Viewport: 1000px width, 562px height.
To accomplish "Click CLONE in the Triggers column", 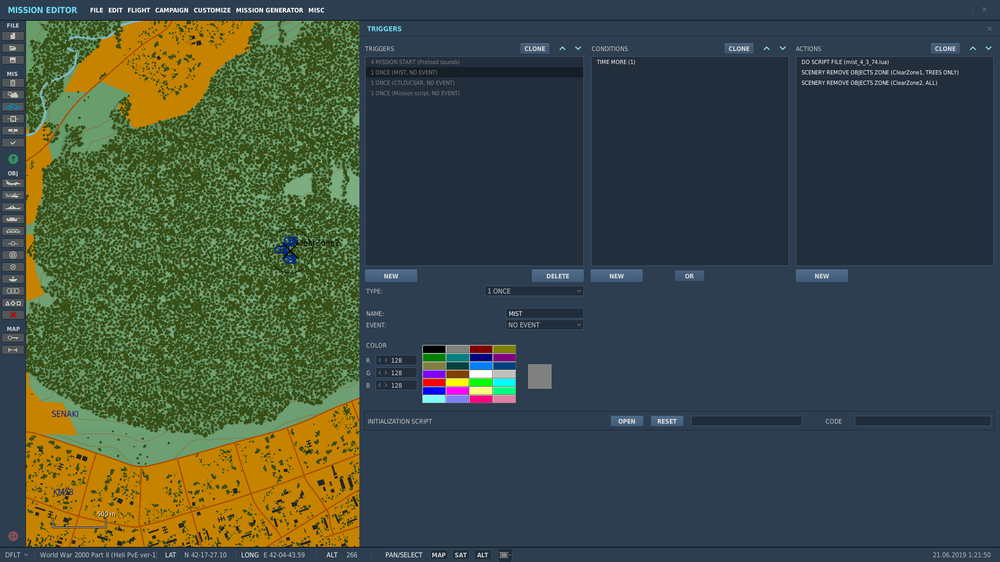I will click(534, 48).
